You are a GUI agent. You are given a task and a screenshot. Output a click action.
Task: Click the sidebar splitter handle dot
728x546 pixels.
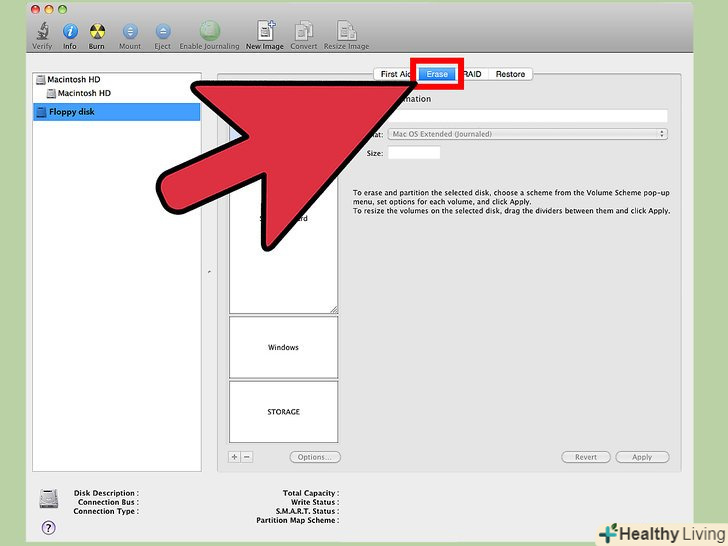209,272
